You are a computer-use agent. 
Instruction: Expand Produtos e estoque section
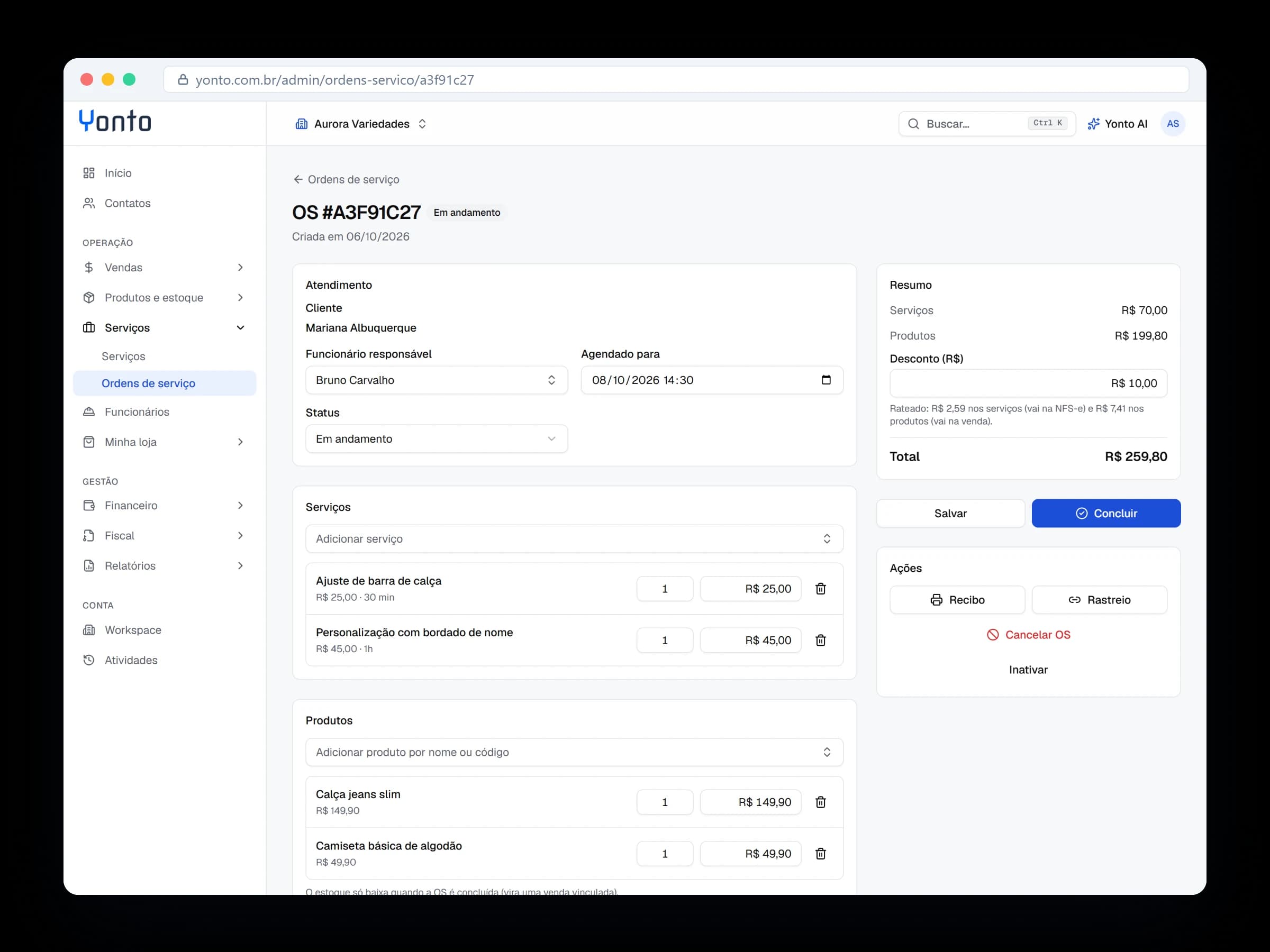(x=164, y=297)
